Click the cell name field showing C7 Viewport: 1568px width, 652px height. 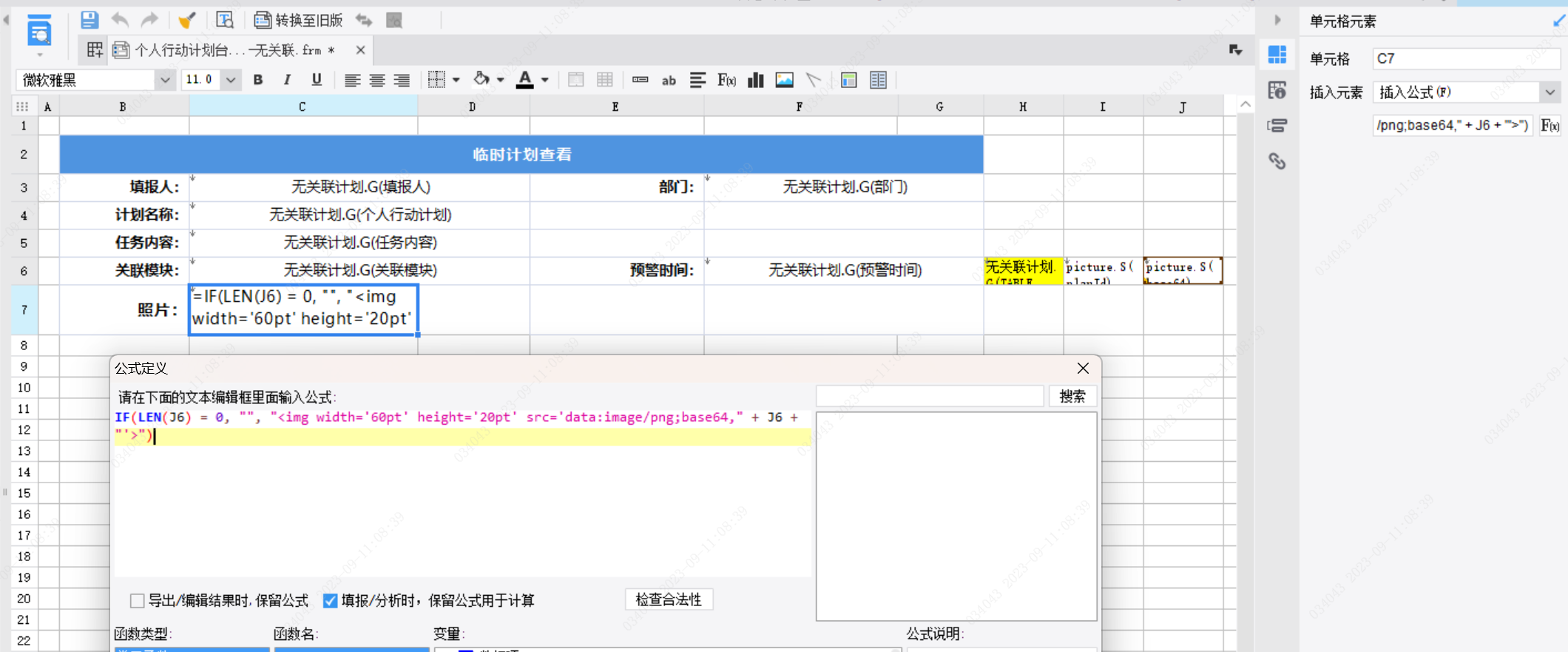click(x=1466, y=58)
